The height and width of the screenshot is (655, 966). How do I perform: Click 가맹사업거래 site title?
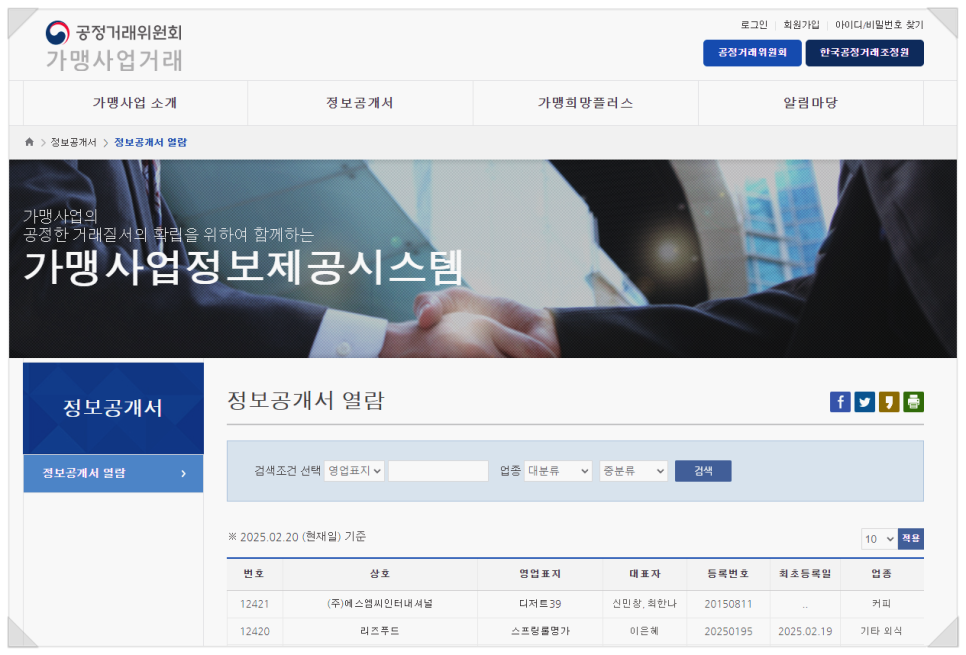click(115, 60)
